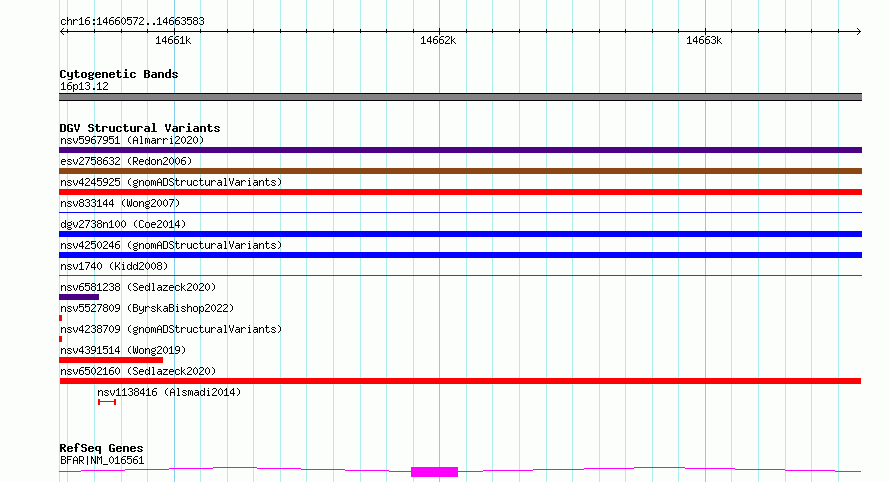Select the brown esv2758632 variant bar
The width and height of the screenshot is (890, 482).
(x=460, y=171)
